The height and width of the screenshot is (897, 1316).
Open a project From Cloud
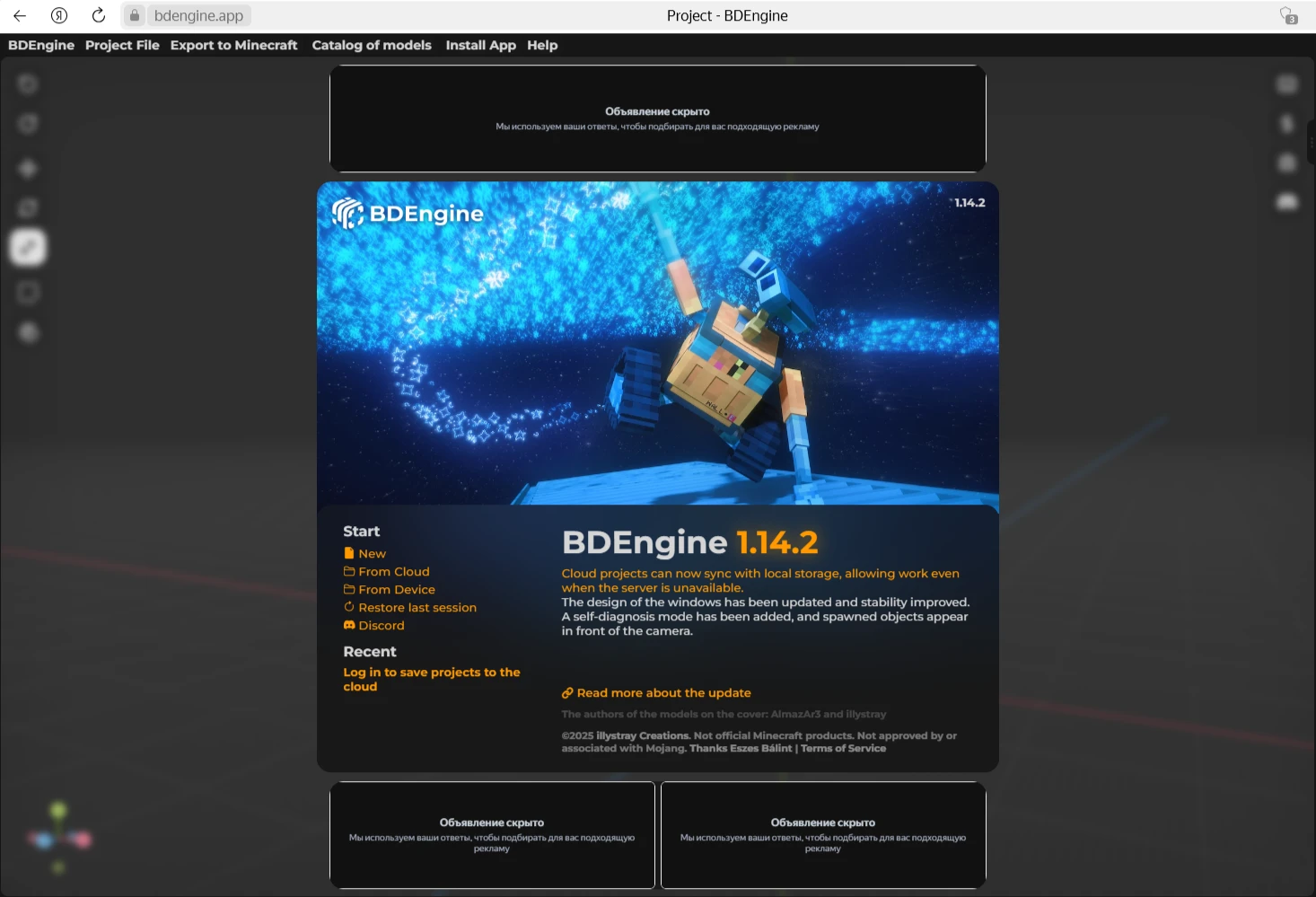pyautogui.click(x=386, y=572)
